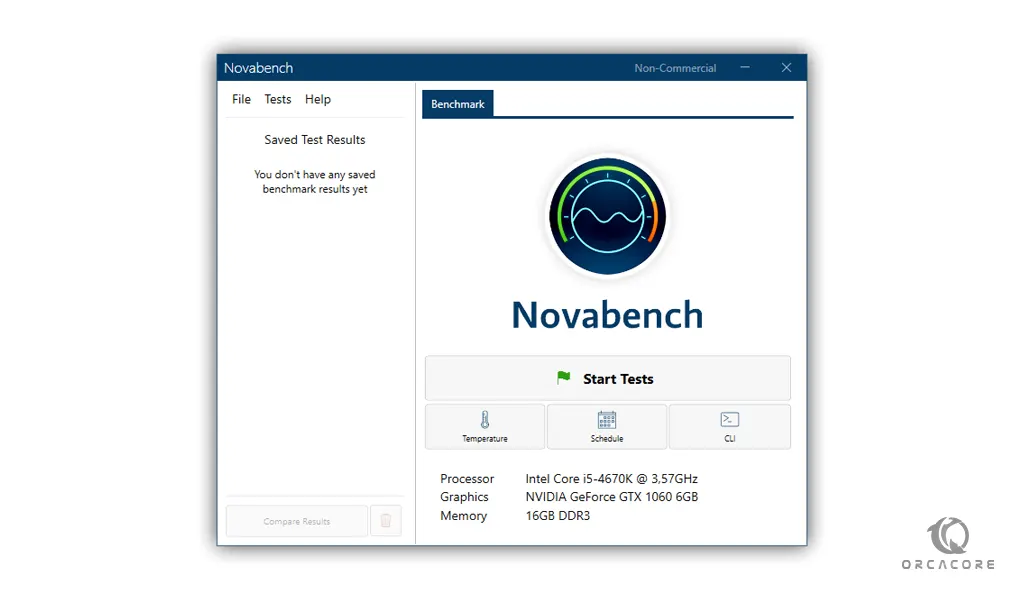Select the Benchmark tab

[x=458, y=104]
